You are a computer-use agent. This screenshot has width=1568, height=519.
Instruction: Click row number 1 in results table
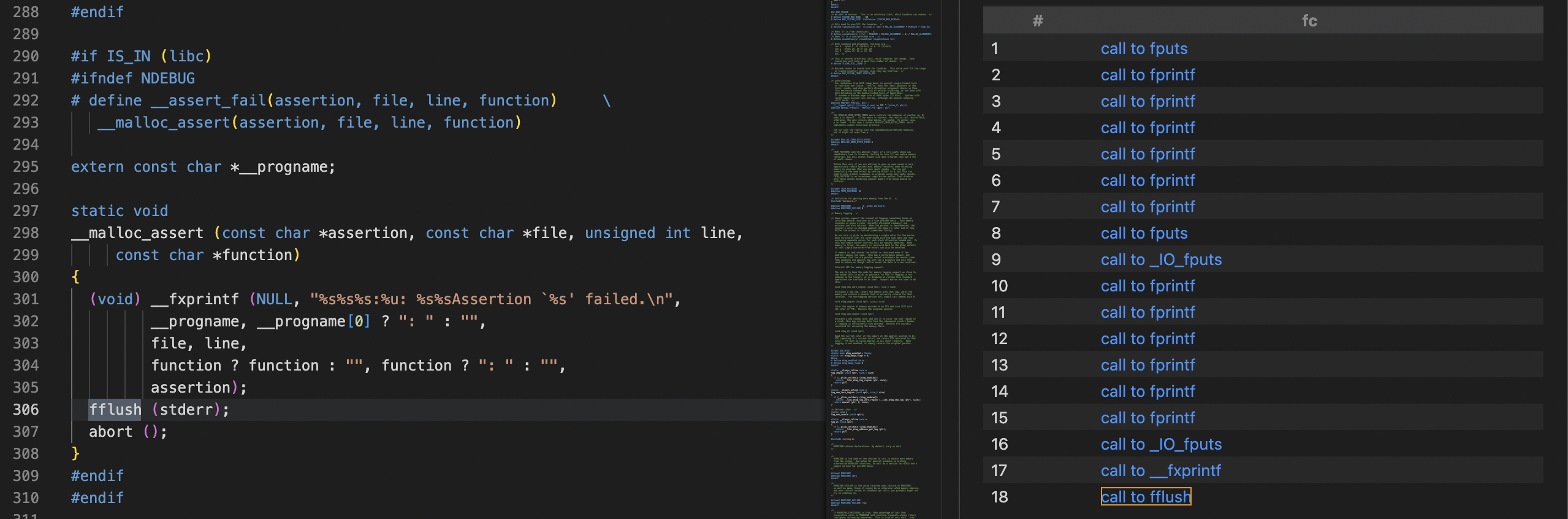pyautogui.click(x=994, y=48)
